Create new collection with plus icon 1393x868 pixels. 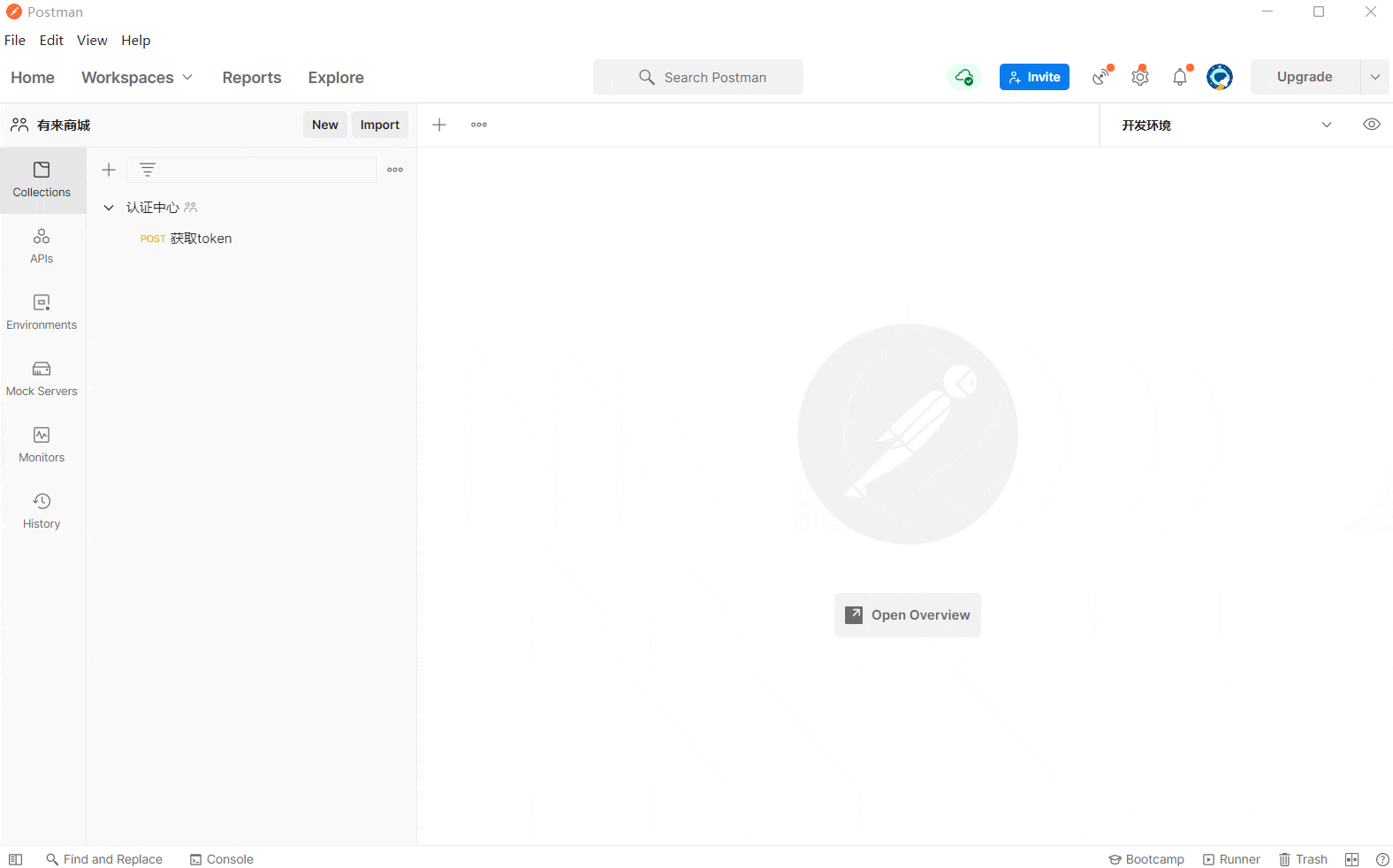(x=109, y=170)
